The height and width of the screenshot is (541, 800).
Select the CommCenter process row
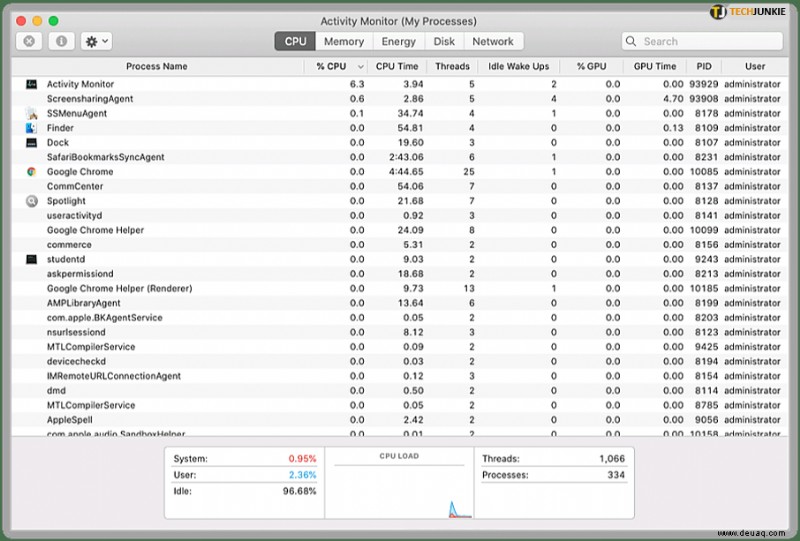point(399,186)
